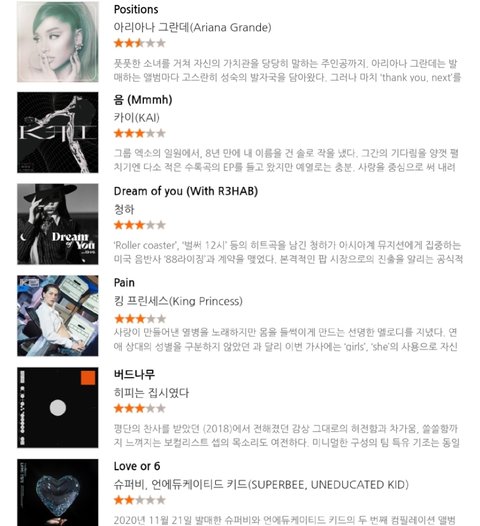The height and width of the screenshot is (526, 480).
Task: Open the Positions title link
Action: (136, 9)
